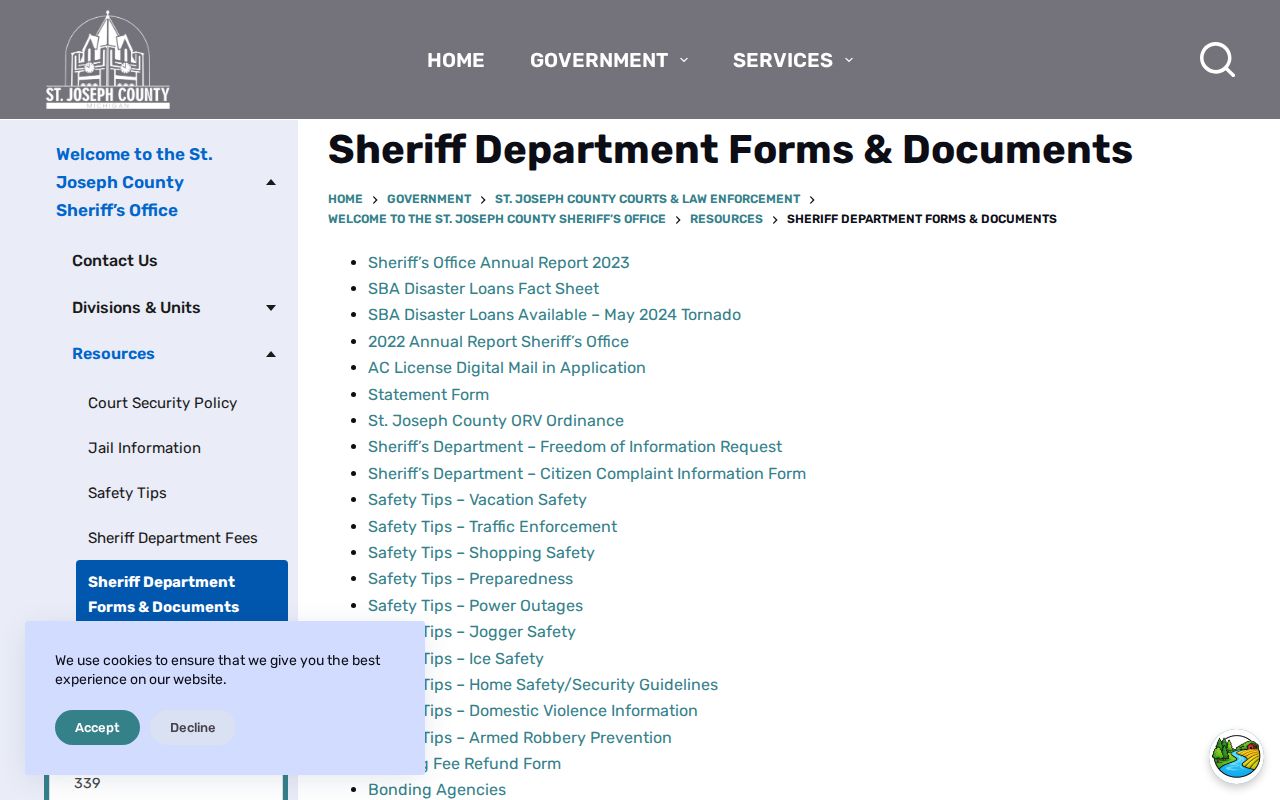Open Citizen Complaint Information Form

(587, 473)
